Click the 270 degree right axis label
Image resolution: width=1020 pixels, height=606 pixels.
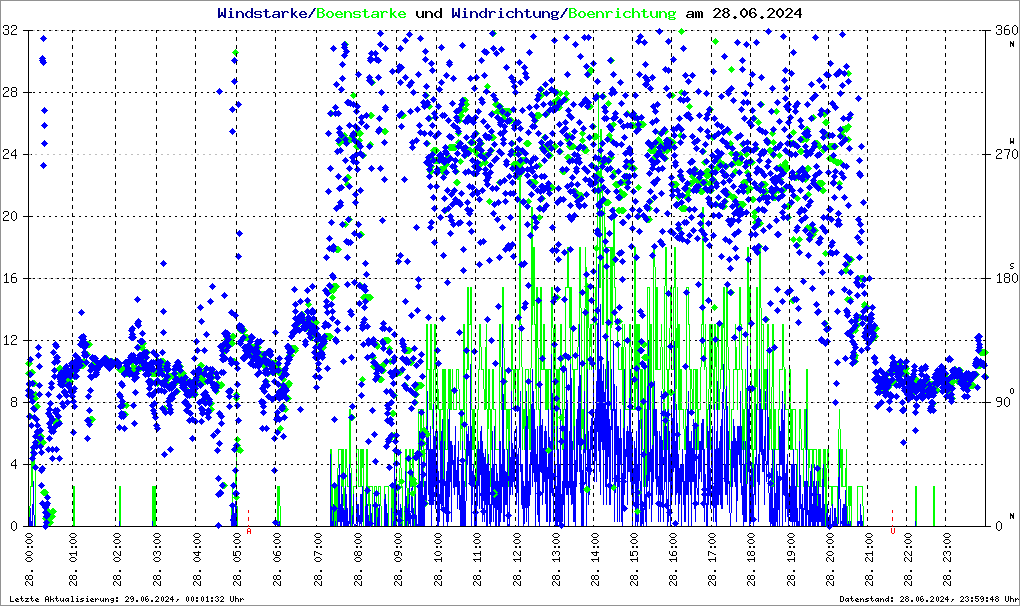(x=1005, y=155)
